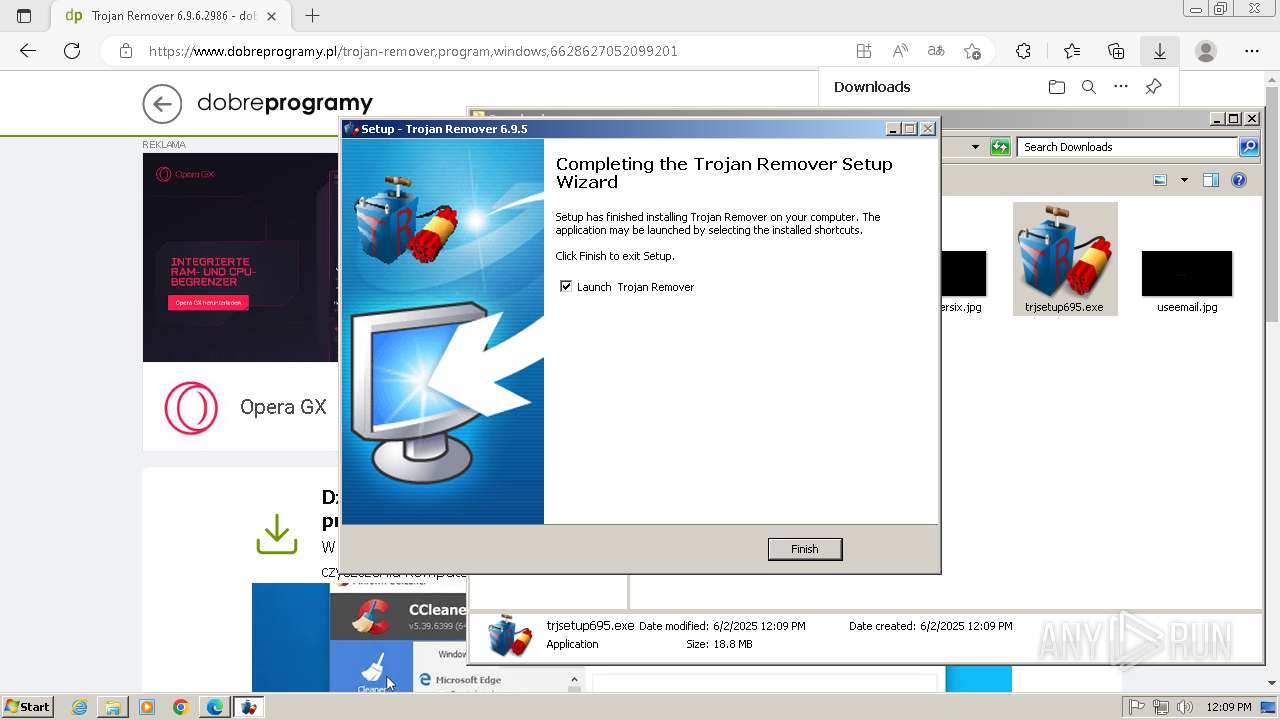The width and height of the screenshot is (1280, 720).
Task: Open a new Edge tab
Action: 312,16
